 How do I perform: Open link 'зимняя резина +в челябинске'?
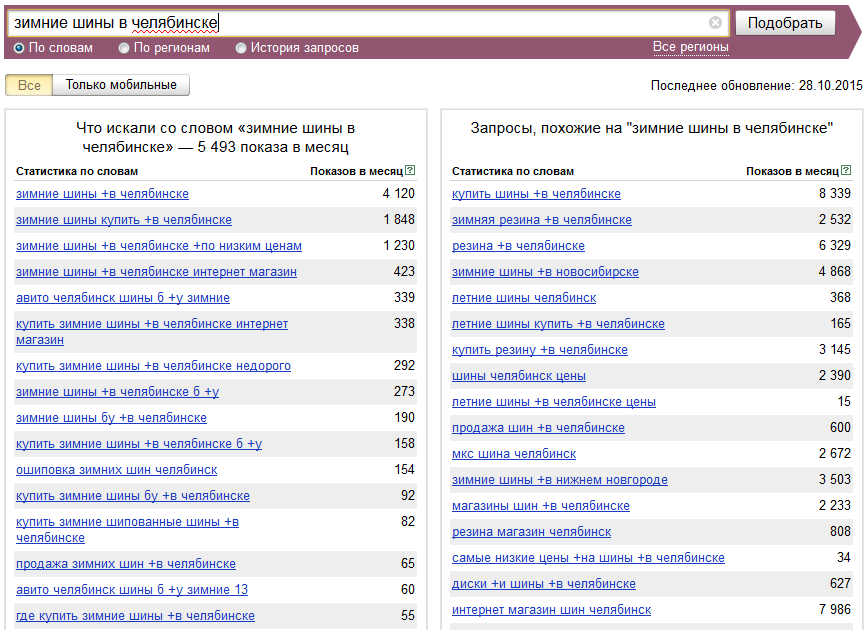(x=542, y=220)
